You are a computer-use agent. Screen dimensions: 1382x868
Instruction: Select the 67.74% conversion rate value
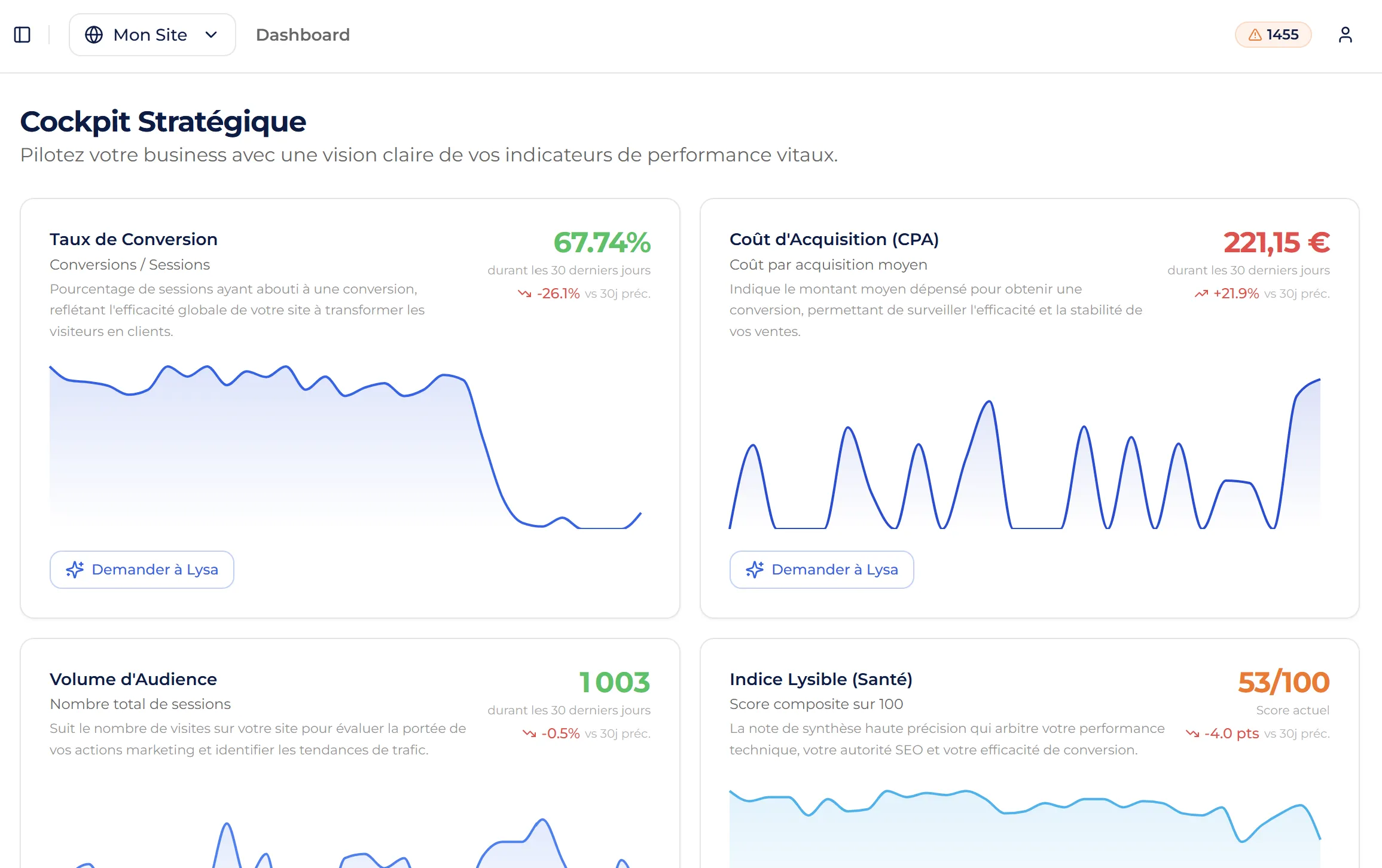click(x=602, y=243)
